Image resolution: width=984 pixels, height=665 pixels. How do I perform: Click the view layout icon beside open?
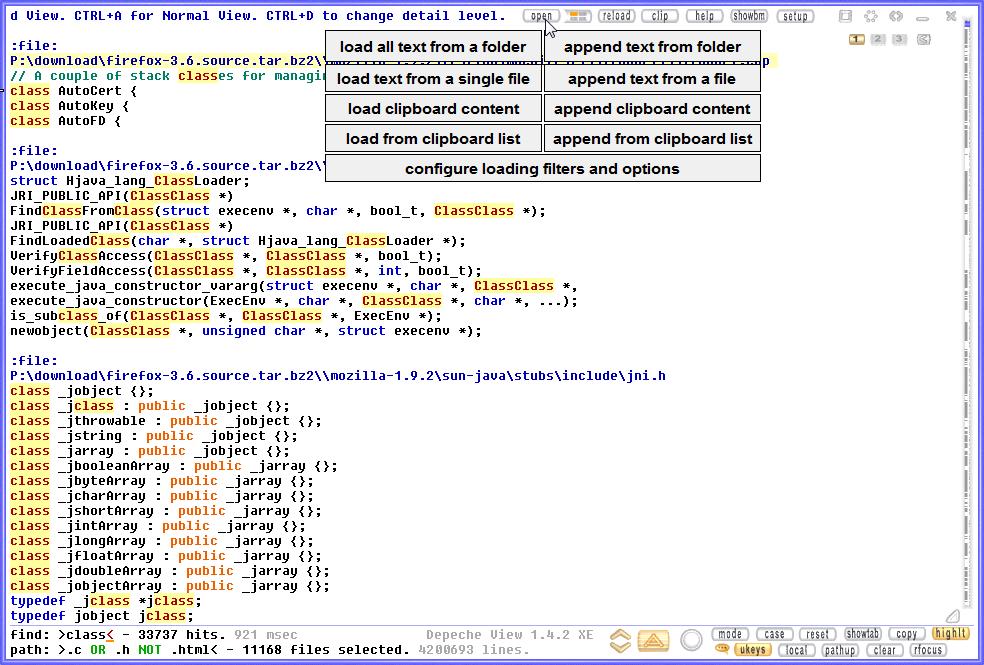(x=577, y=16)
